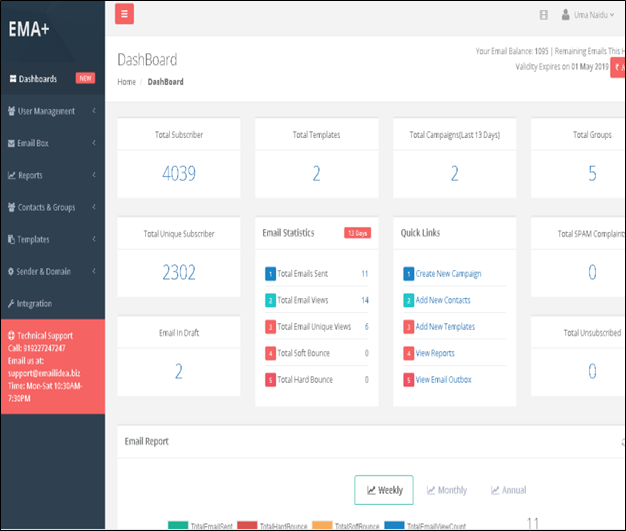Click the Add New Contacts quick link
Viewport: 626px width, 531px height.
pyautogui.click(x=442, y=300)
